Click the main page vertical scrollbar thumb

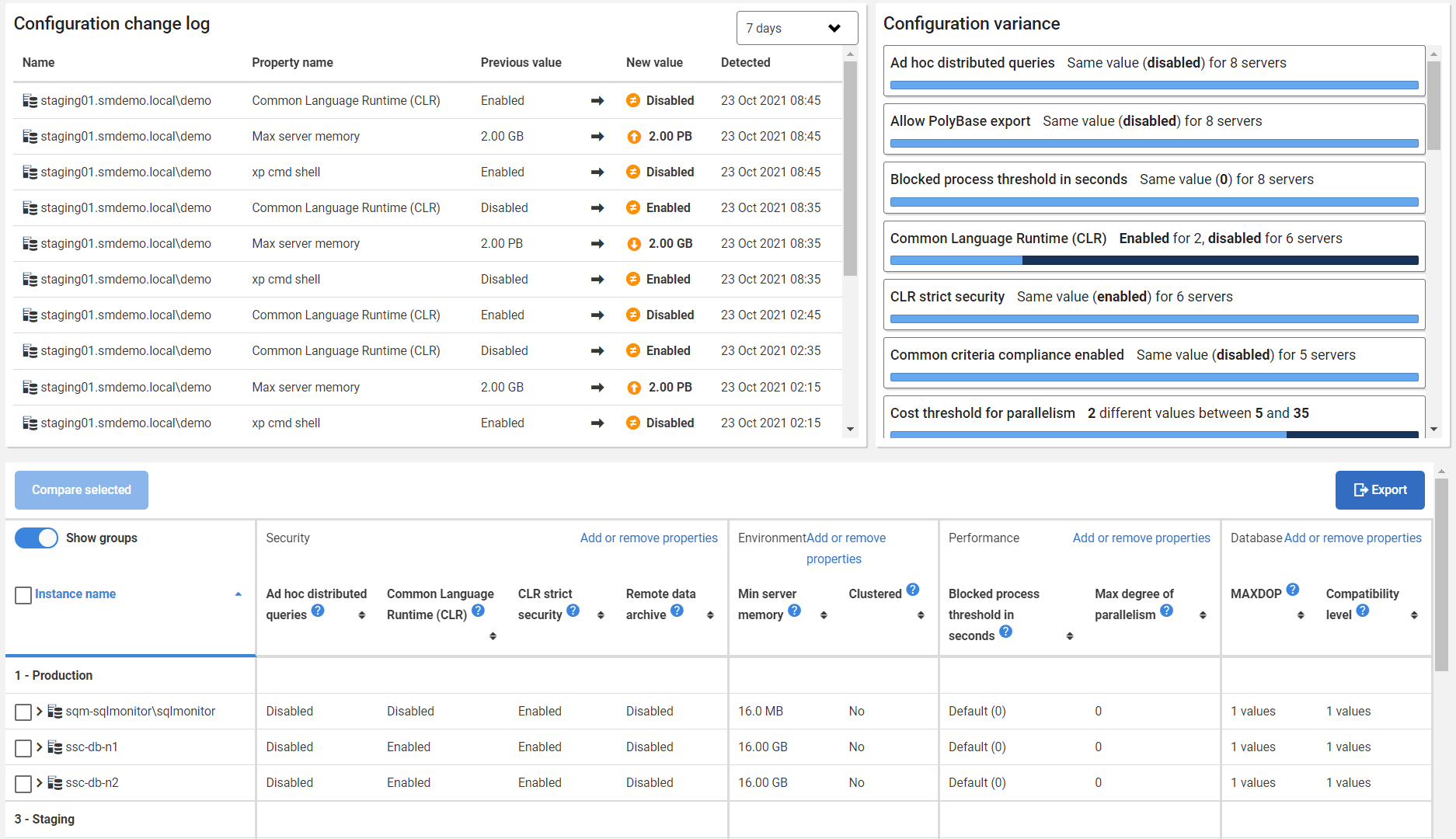coord(1441,574)
